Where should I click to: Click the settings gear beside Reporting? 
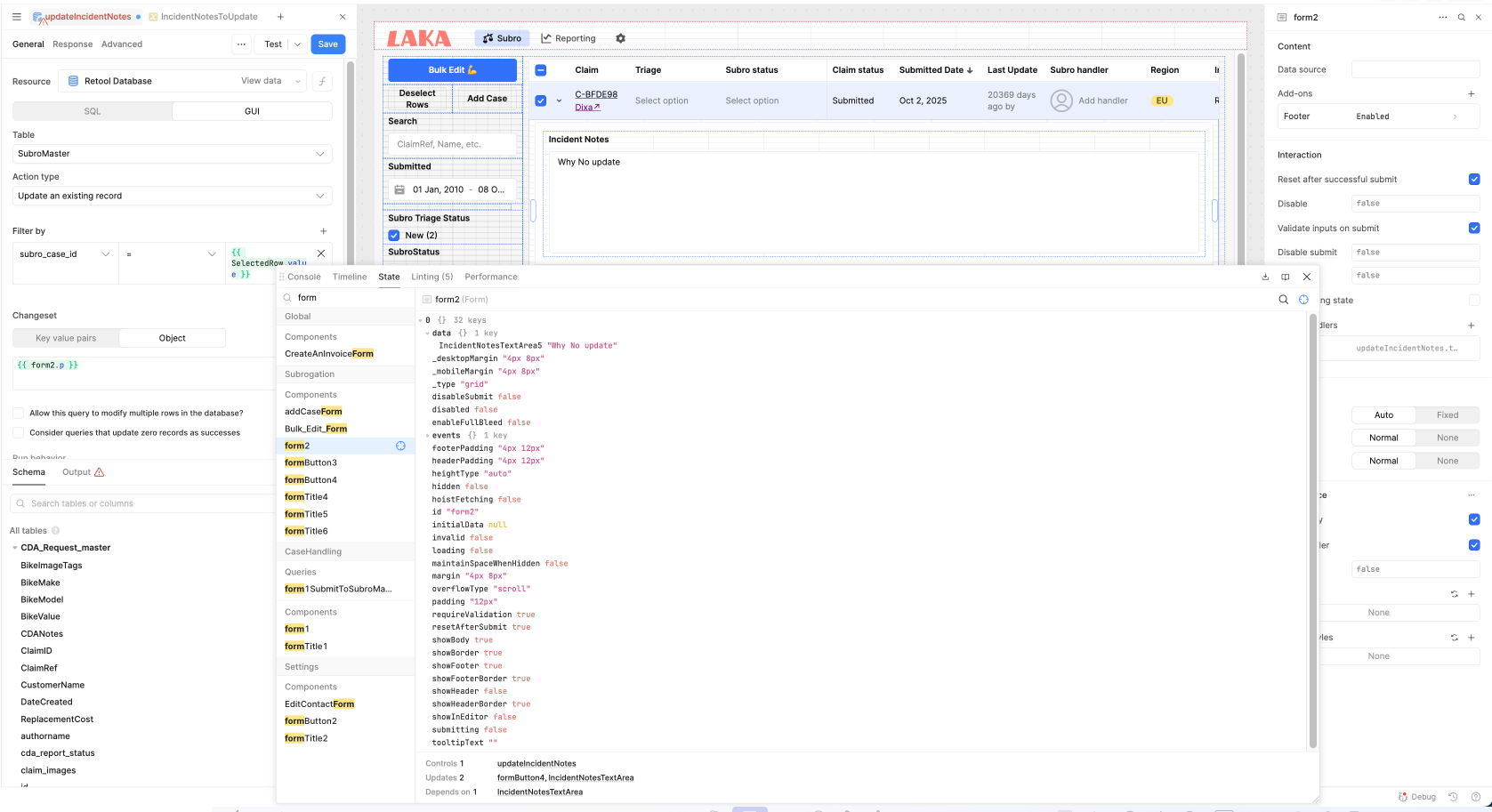pos(620,38)
